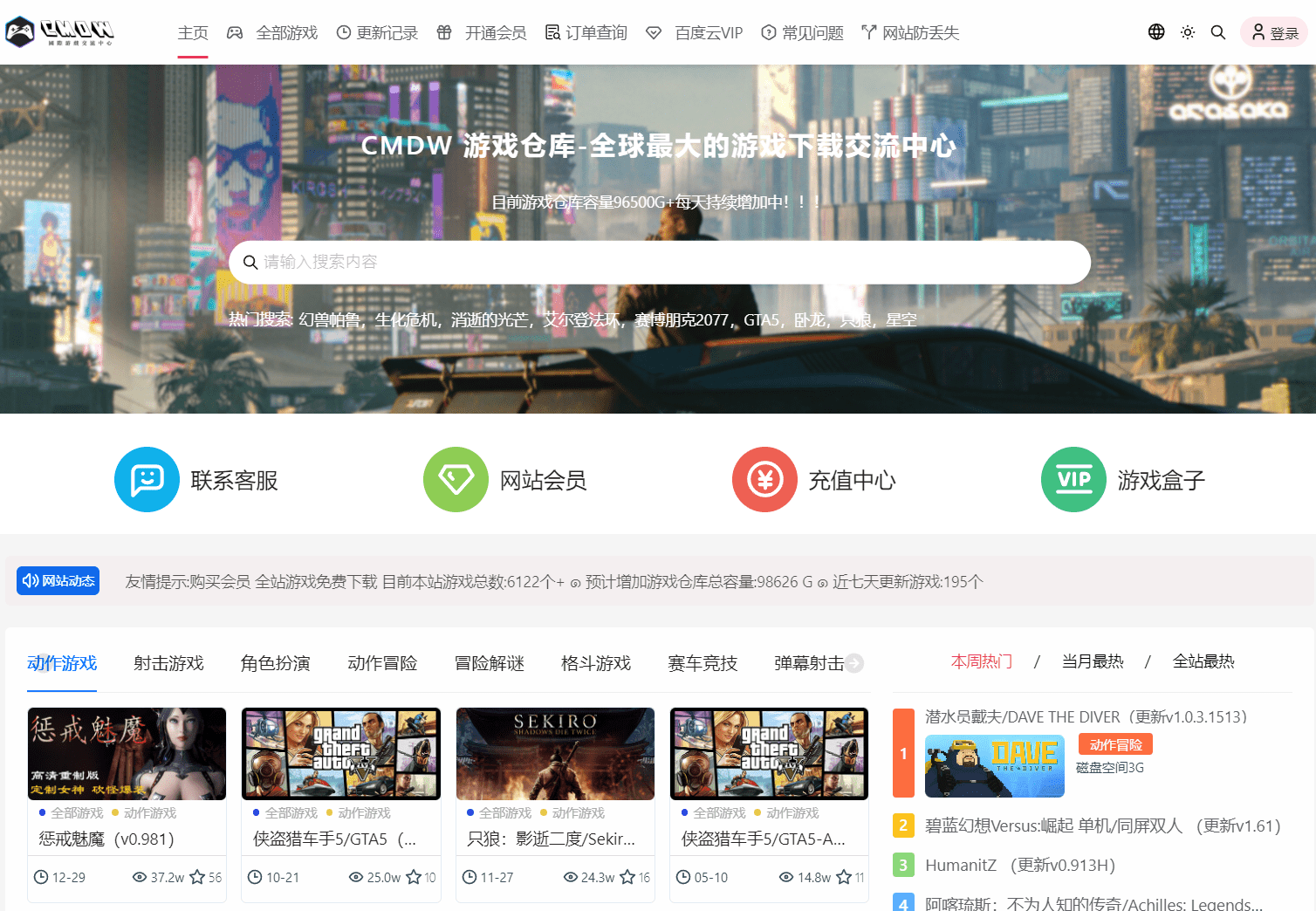Click the 动作冒险 tag on Dave entry
The height and width of the screenshot is (911, 1316).
pos(1115,744)
